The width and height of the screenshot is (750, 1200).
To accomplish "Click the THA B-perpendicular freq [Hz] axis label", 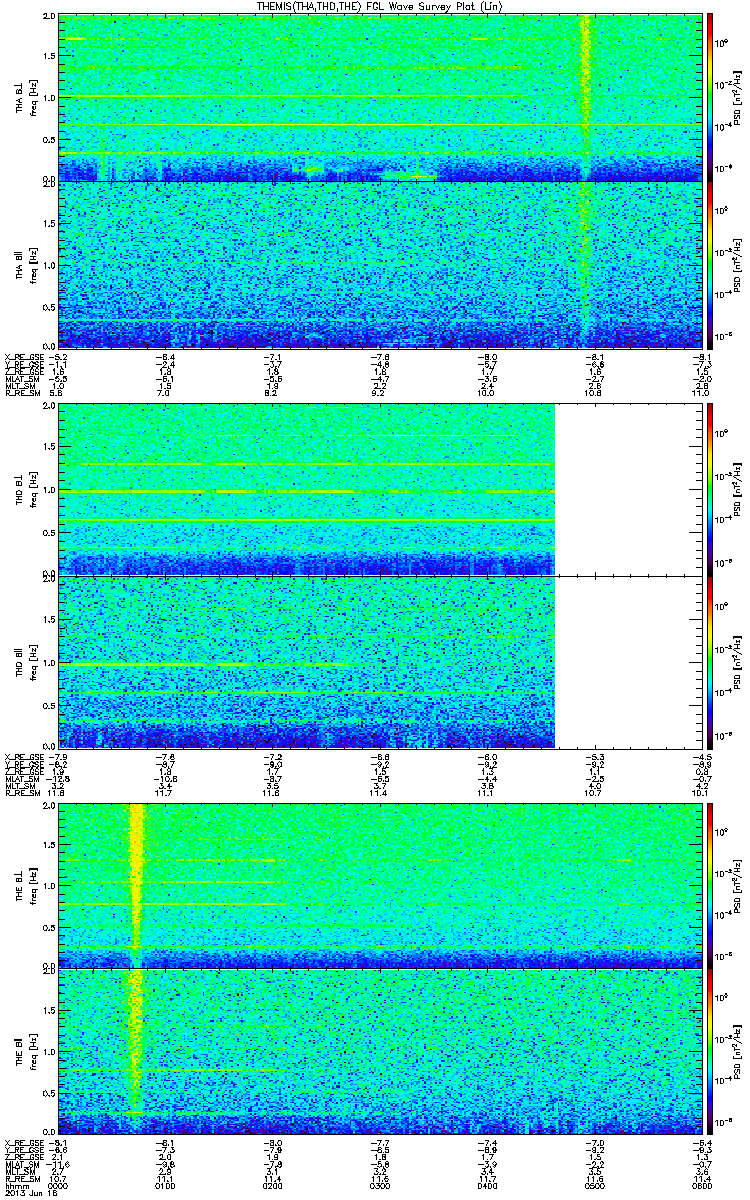I will 33,98.
